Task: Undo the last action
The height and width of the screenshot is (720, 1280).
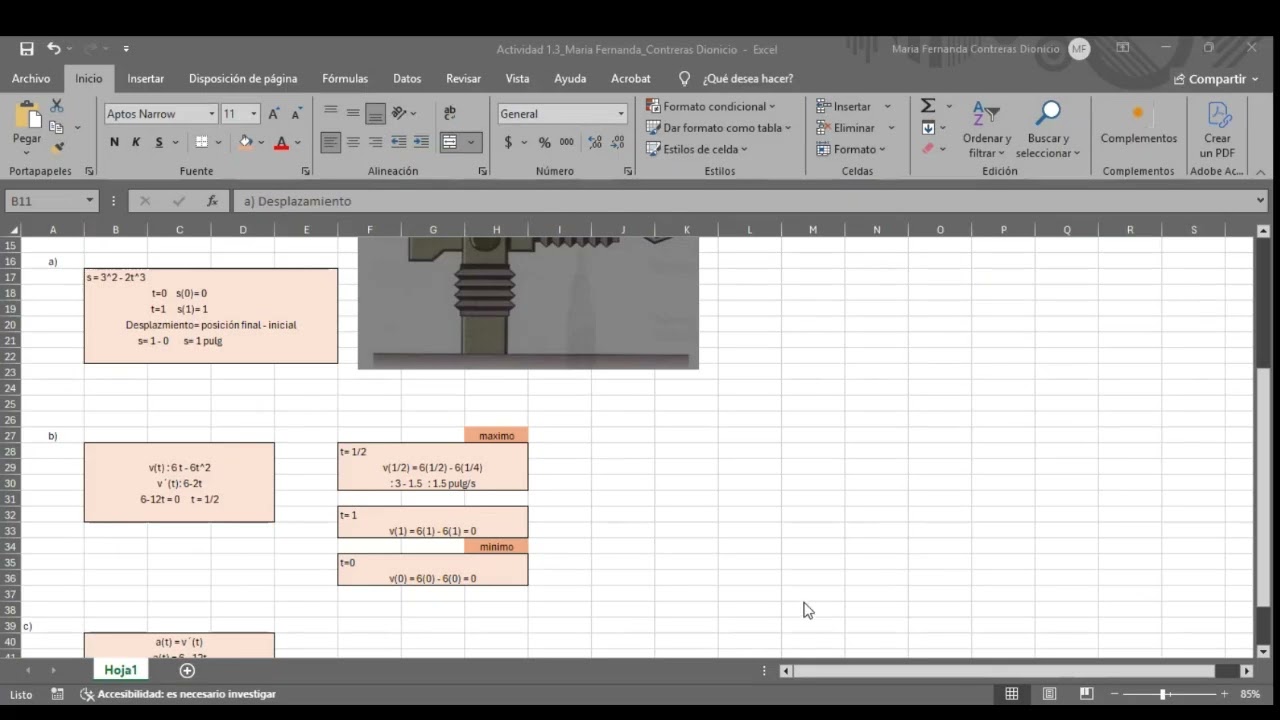Action: click(53, 49)
